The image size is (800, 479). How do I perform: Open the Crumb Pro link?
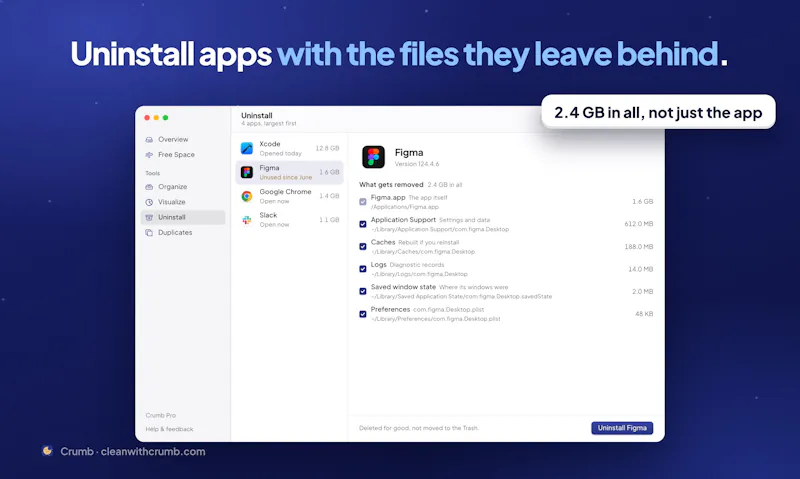(x=161, y=415)
